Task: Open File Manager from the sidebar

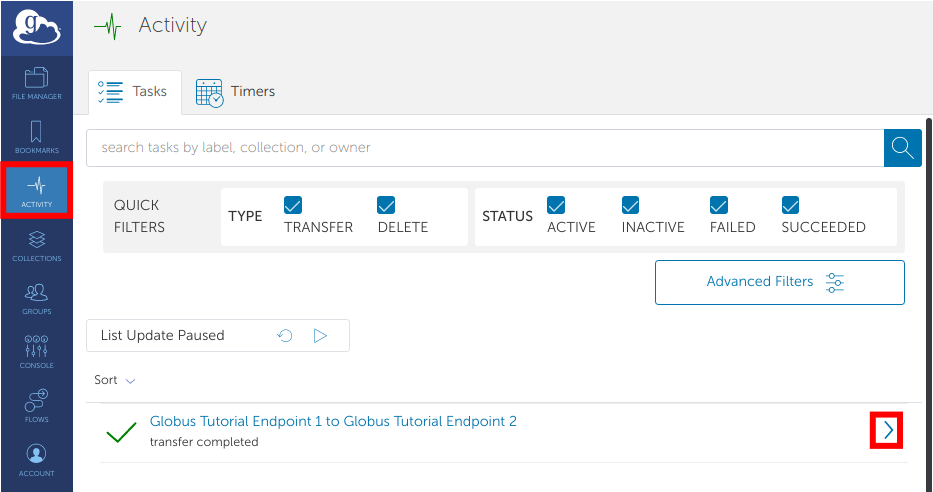Action: [x=36, y=83]
